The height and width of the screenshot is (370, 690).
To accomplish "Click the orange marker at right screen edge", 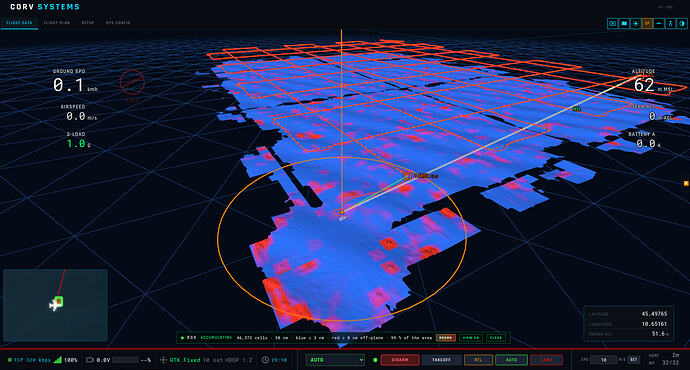I will [x=686, y=183].
